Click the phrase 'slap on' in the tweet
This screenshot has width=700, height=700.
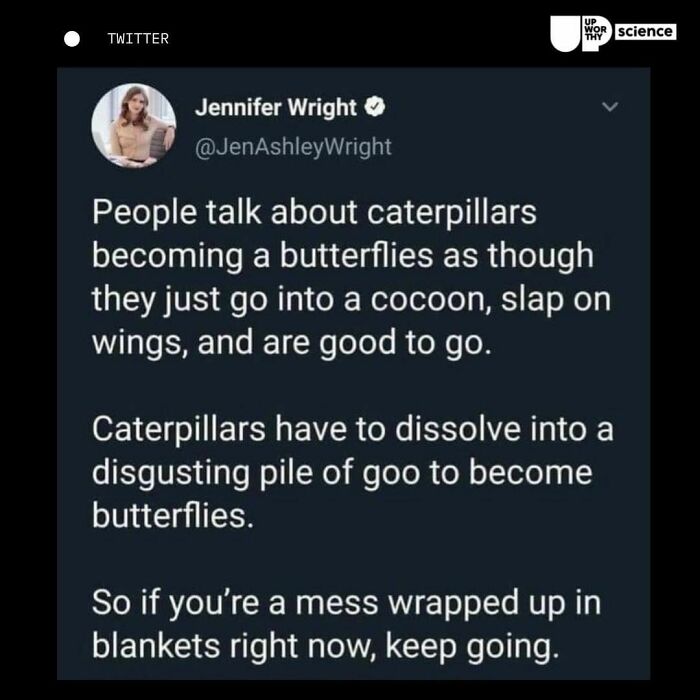click(556, 299)
